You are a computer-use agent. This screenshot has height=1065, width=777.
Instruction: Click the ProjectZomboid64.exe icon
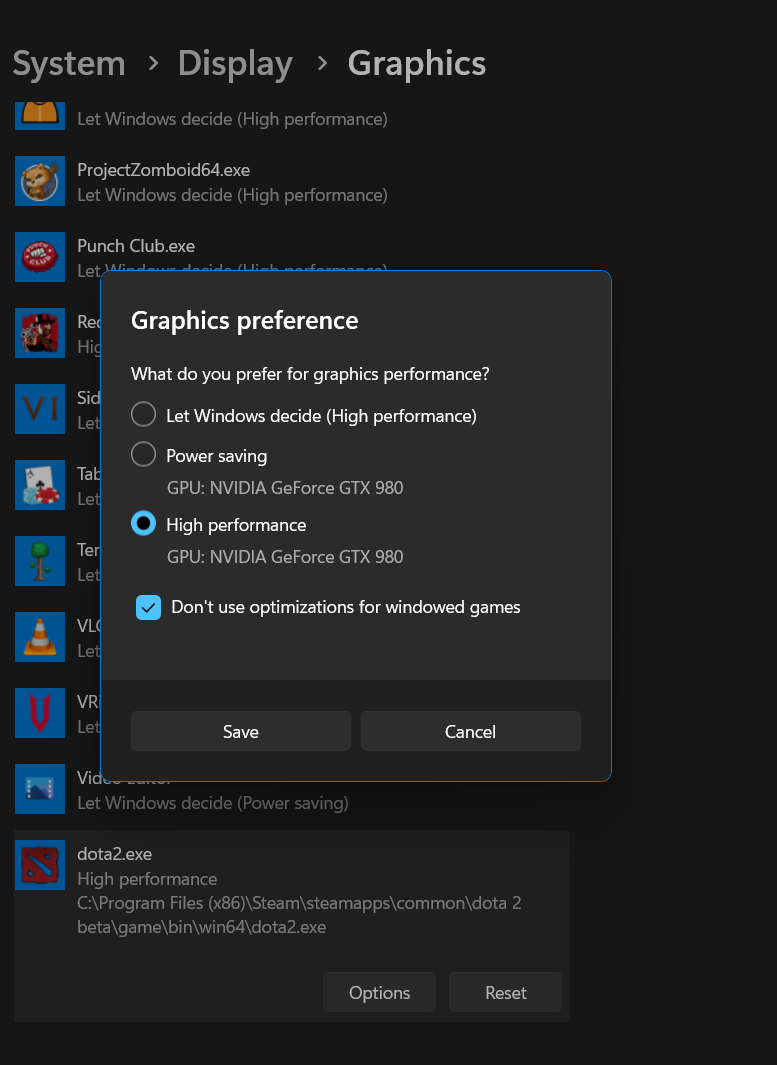point(40,181)
